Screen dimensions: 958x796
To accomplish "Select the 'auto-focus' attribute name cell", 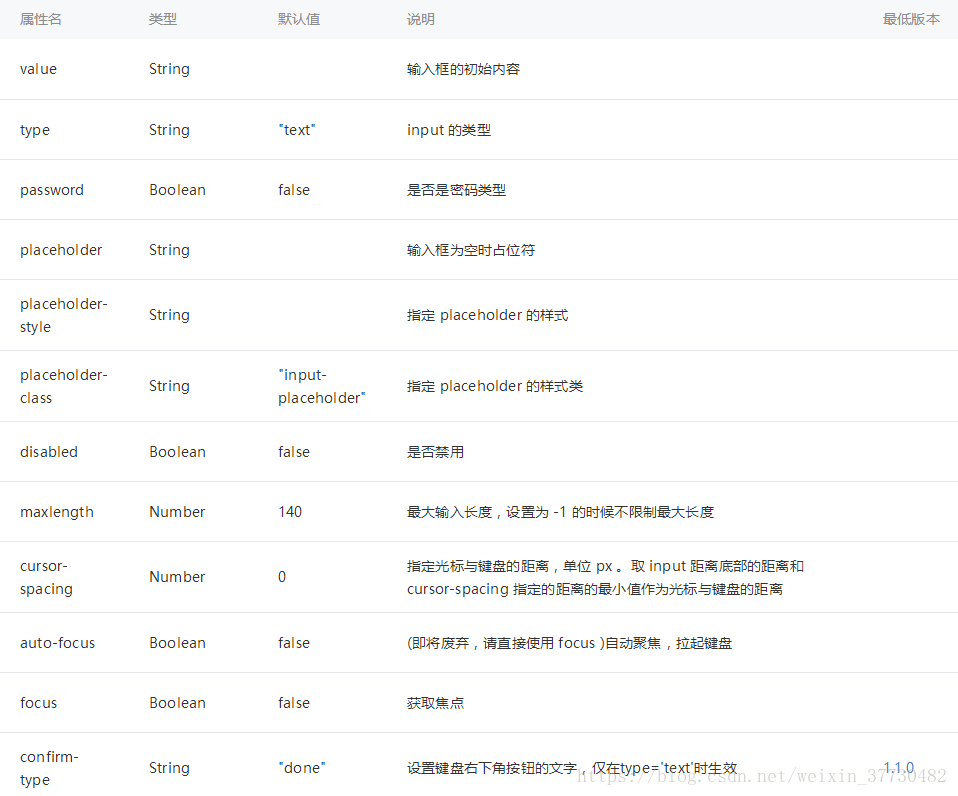I will click(57, 643).
